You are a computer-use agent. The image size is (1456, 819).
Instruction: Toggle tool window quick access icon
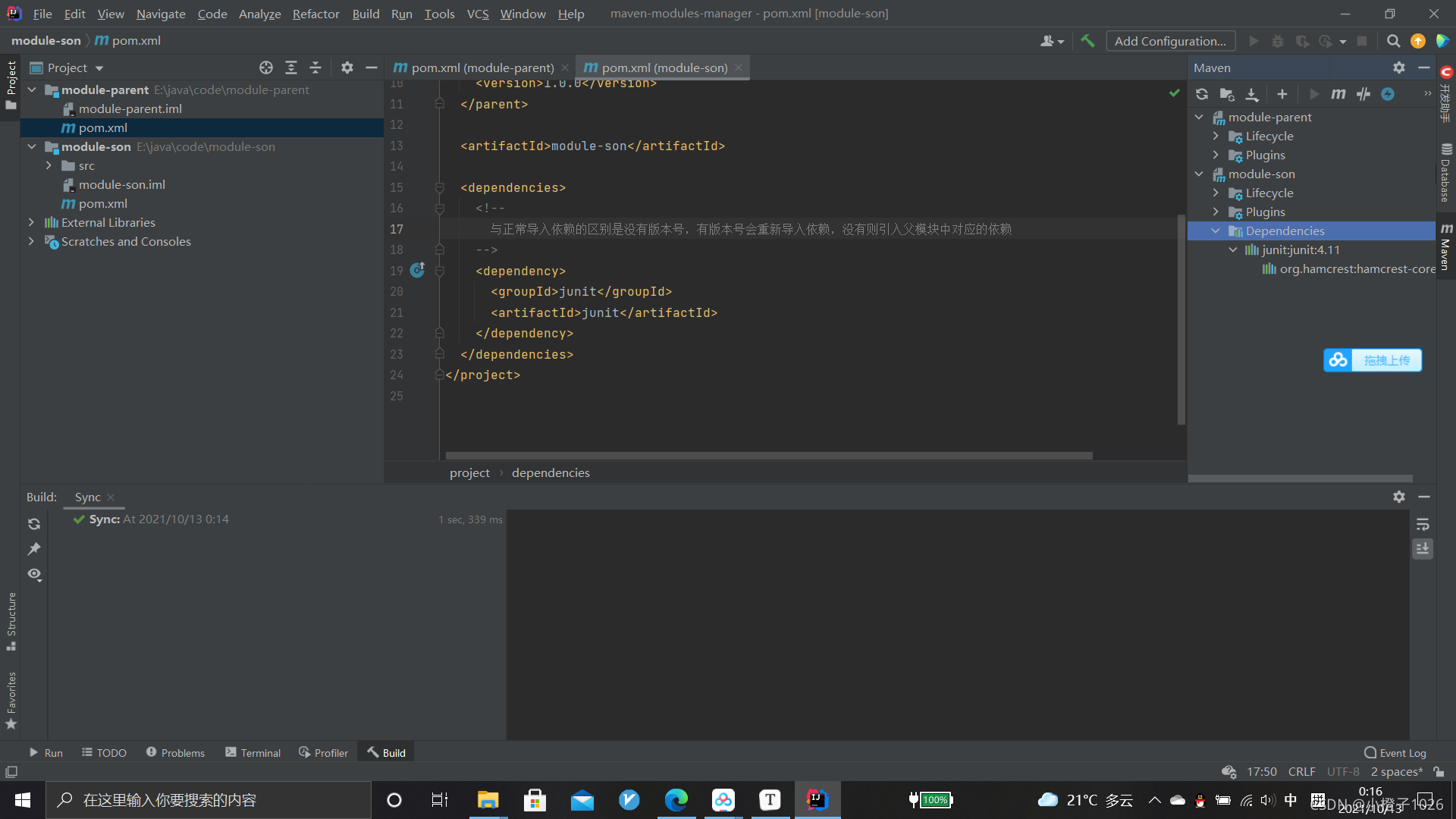(x=11, y=771)
